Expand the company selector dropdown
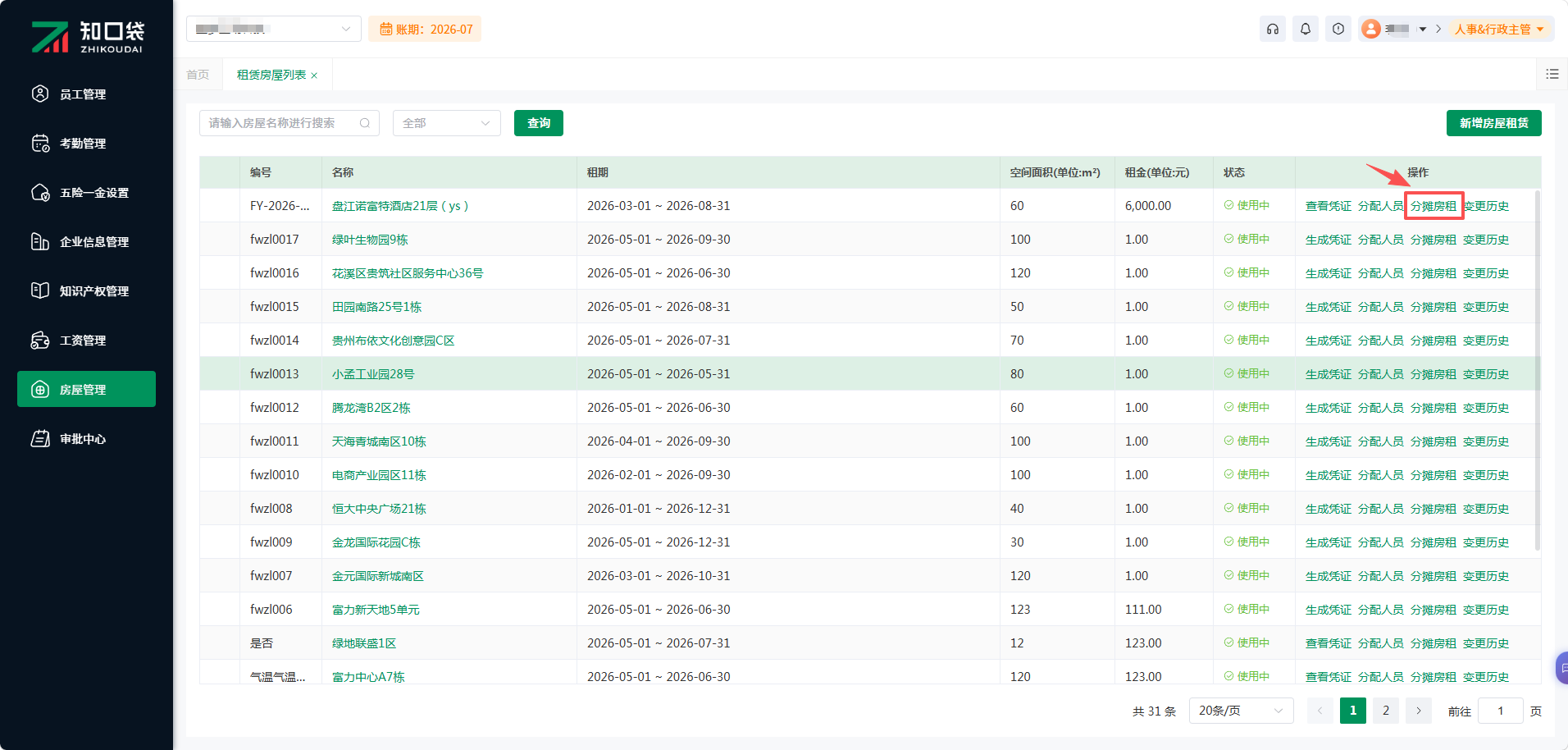Screen dimensions: 1568x750 274,29
